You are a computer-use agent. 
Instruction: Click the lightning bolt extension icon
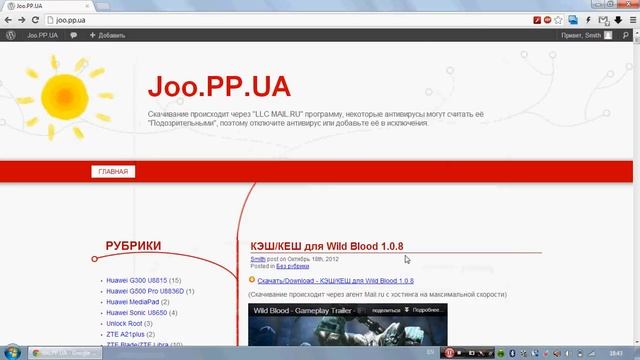point(588,20)
